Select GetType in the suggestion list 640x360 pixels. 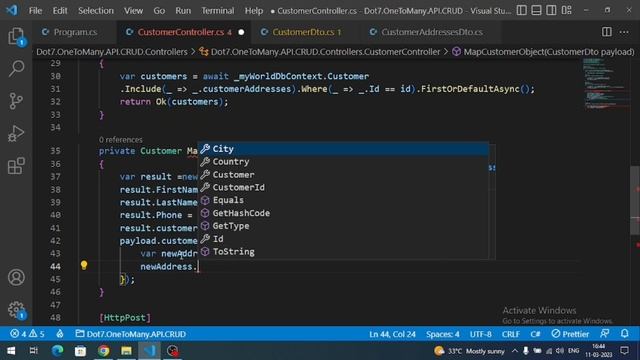coord(343,226)
